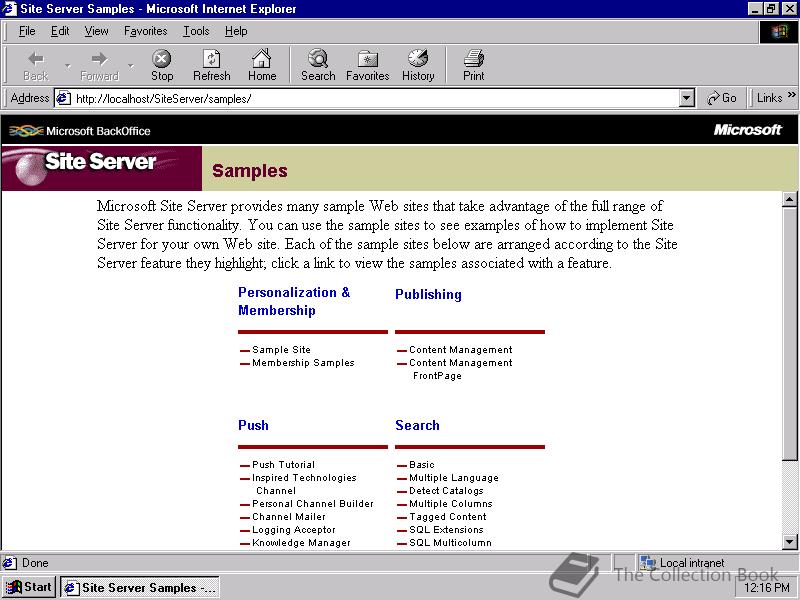The width and height of the screenshot is (800, 600).
Task: Select Site Server Samples taskbar button
Action: (140, 588)
